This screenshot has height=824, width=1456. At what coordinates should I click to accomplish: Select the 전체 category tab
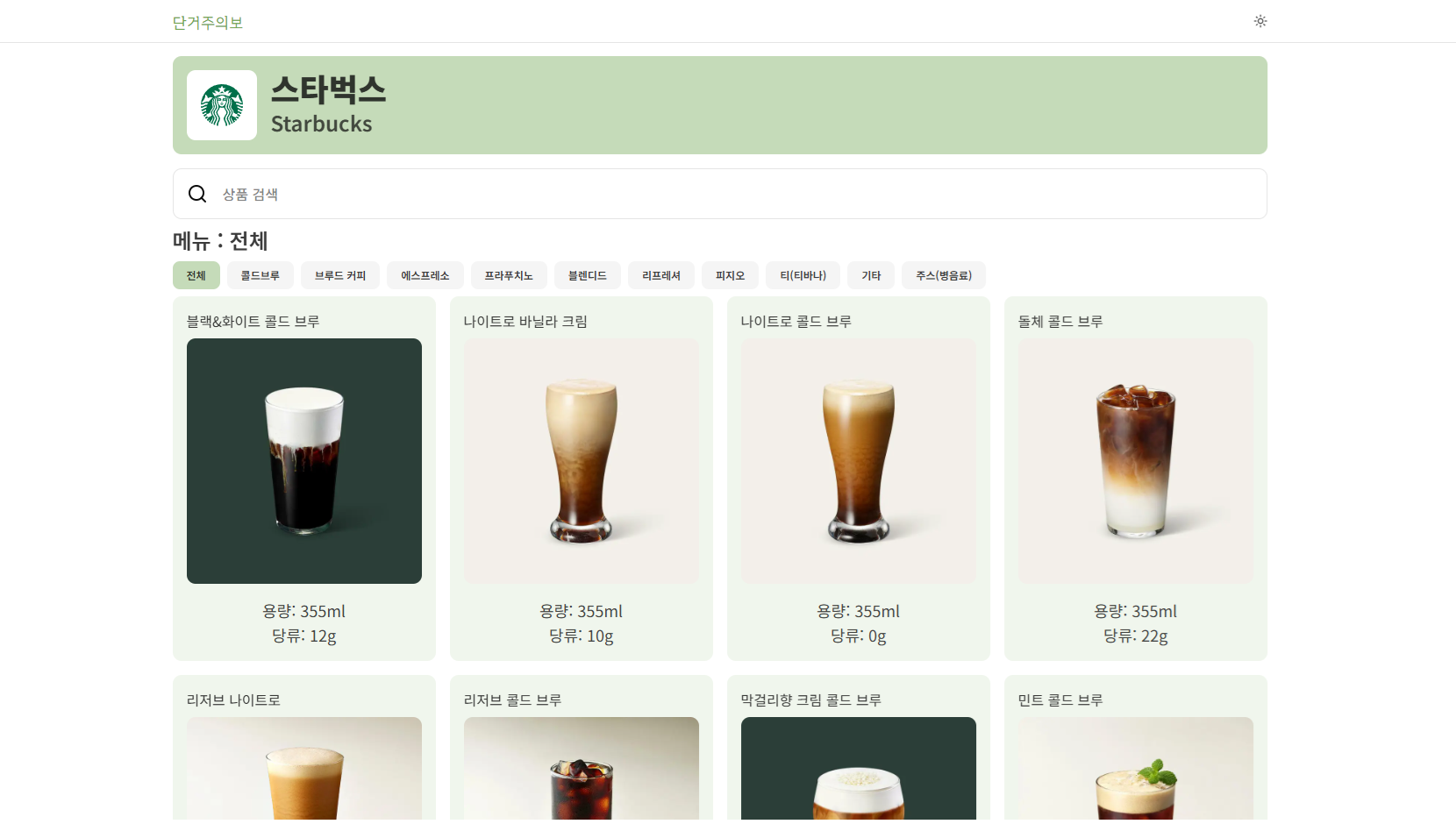pyautogui.click(x=196, y=275)
